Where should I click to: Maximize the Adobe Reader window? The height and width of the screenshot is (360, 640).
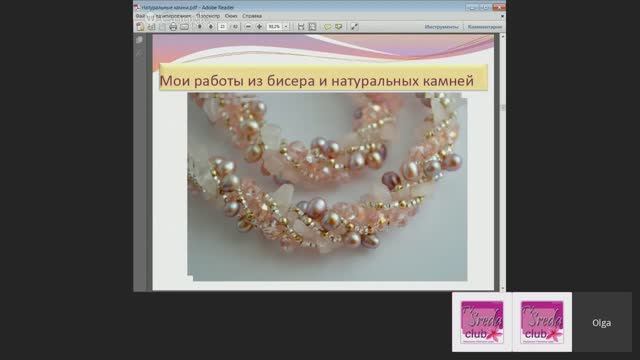click(x=485, y=7)
